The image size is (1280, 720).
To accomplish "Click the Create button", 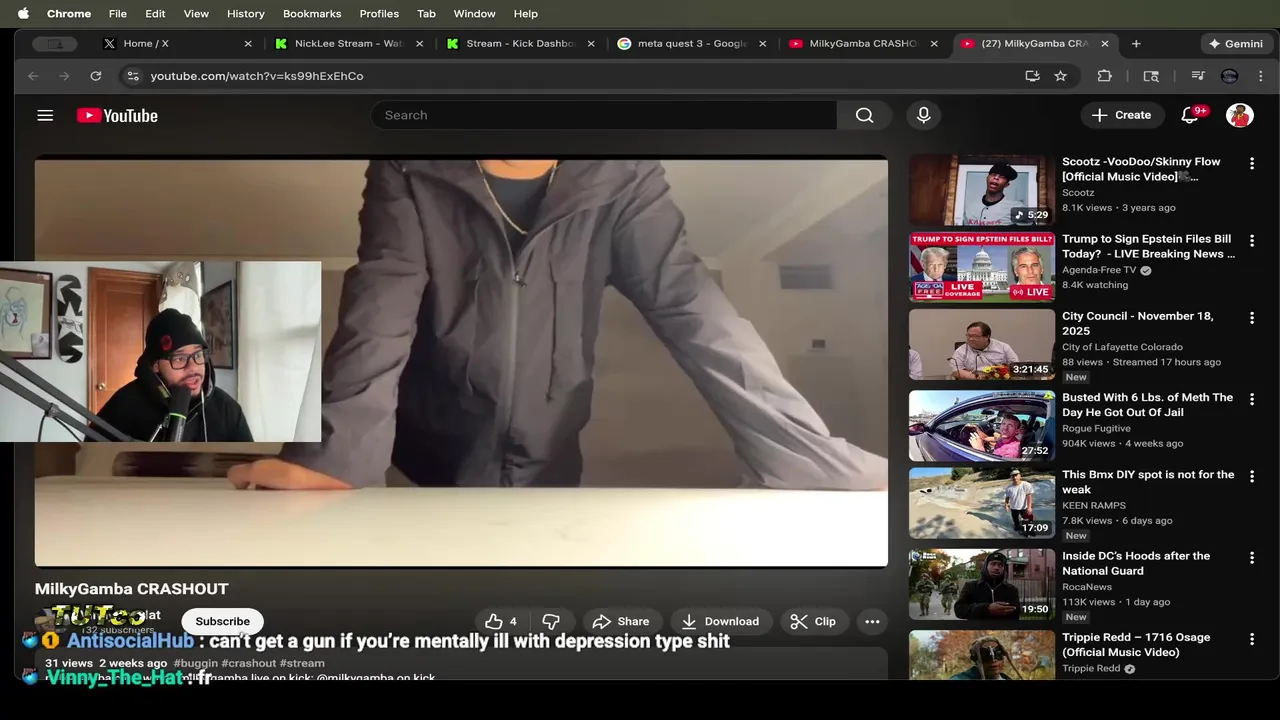I will 1122,115.
